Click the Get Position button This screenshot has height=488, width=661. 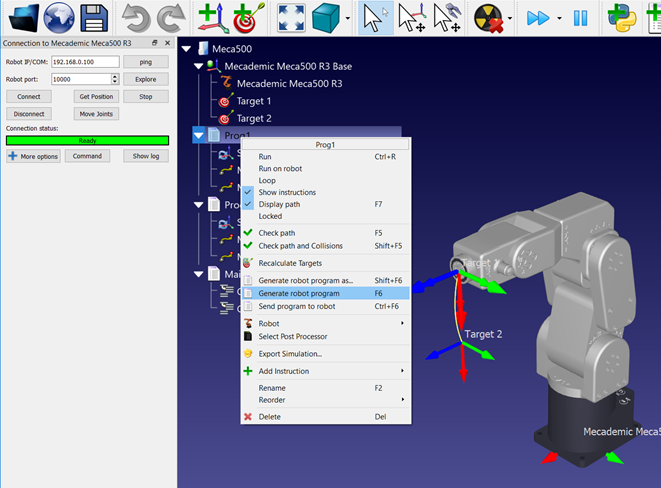click(95, 96)
